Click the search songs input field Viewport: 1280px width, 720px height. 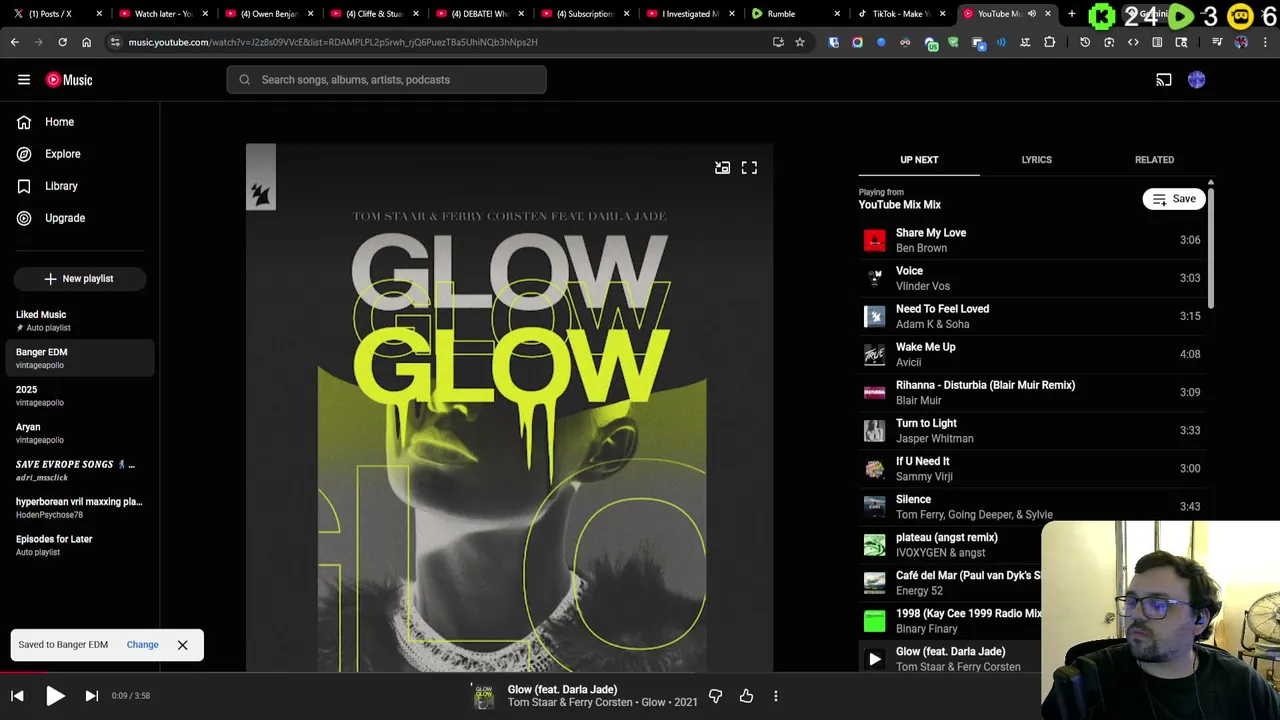(x=387, y=80)
